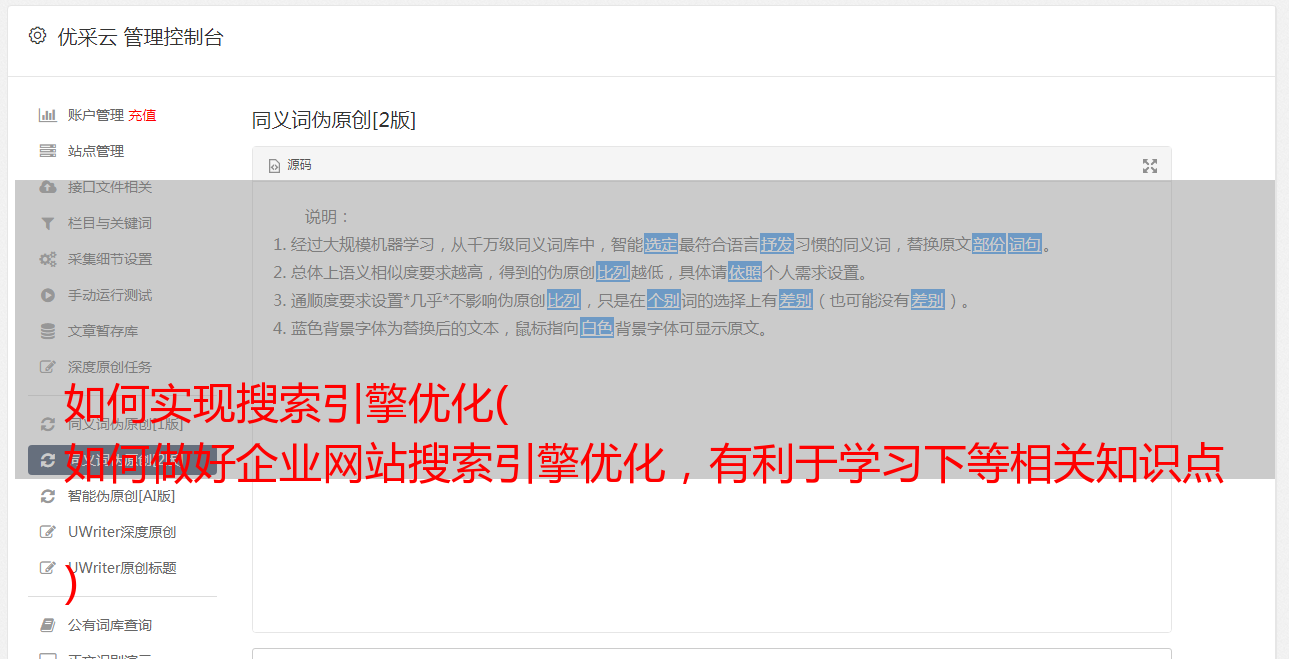1289x659 pixels.
Task: Click the red 充值 recharge link
Action: click(x=142, y=115)
